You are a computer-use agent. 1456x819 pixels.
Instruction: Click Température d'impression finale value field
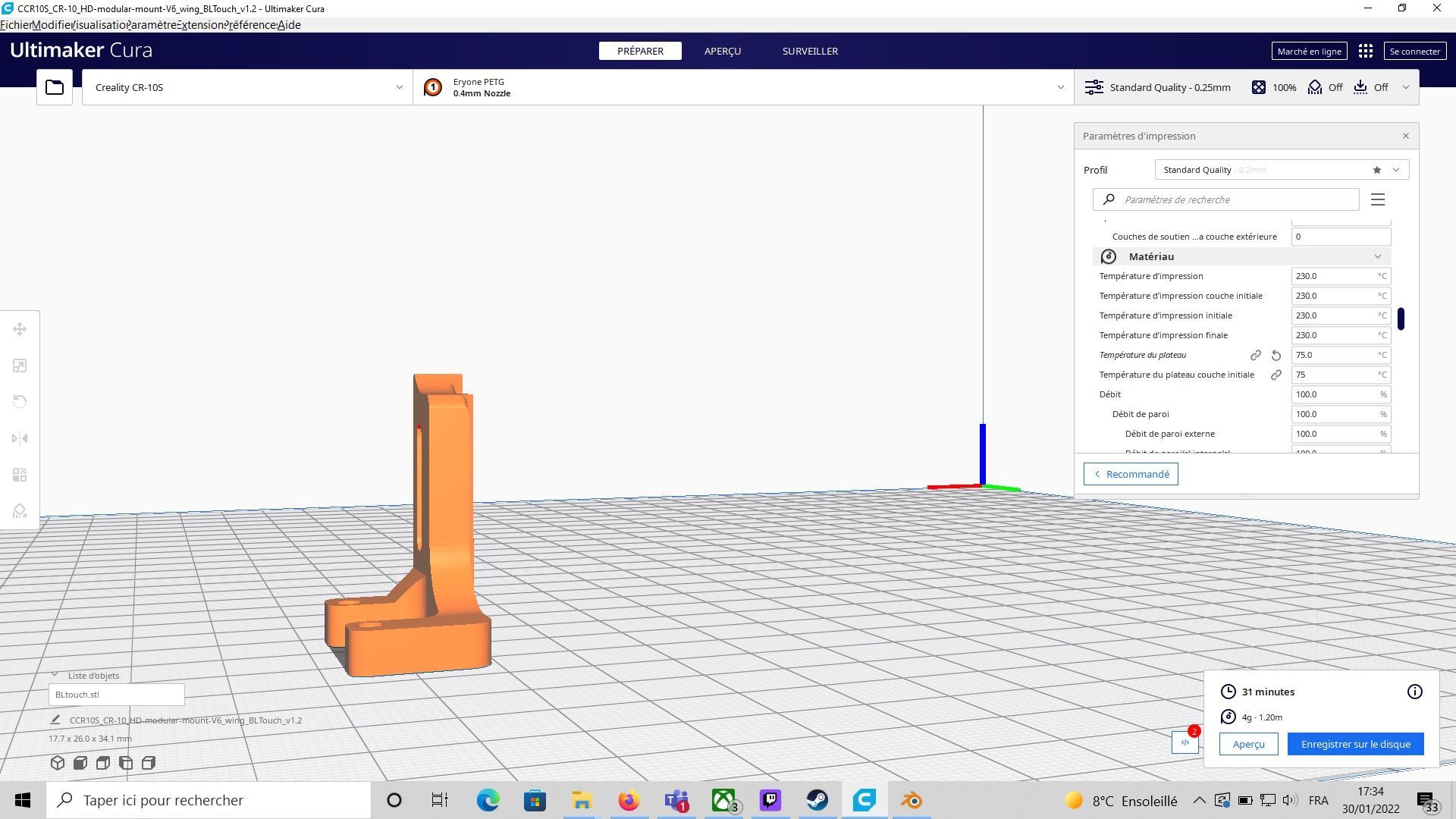click(1341, 335)
